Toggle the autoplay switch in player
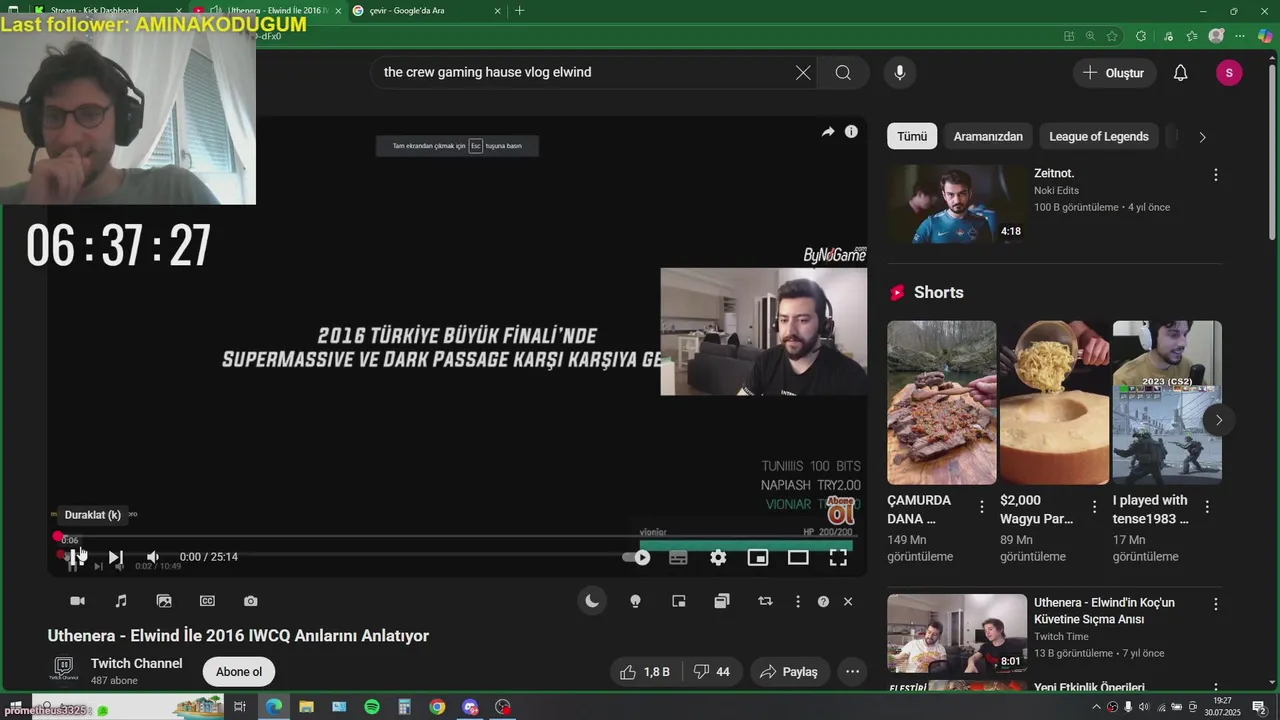The width and height of the screenshot is (1280, 720). 637,558
